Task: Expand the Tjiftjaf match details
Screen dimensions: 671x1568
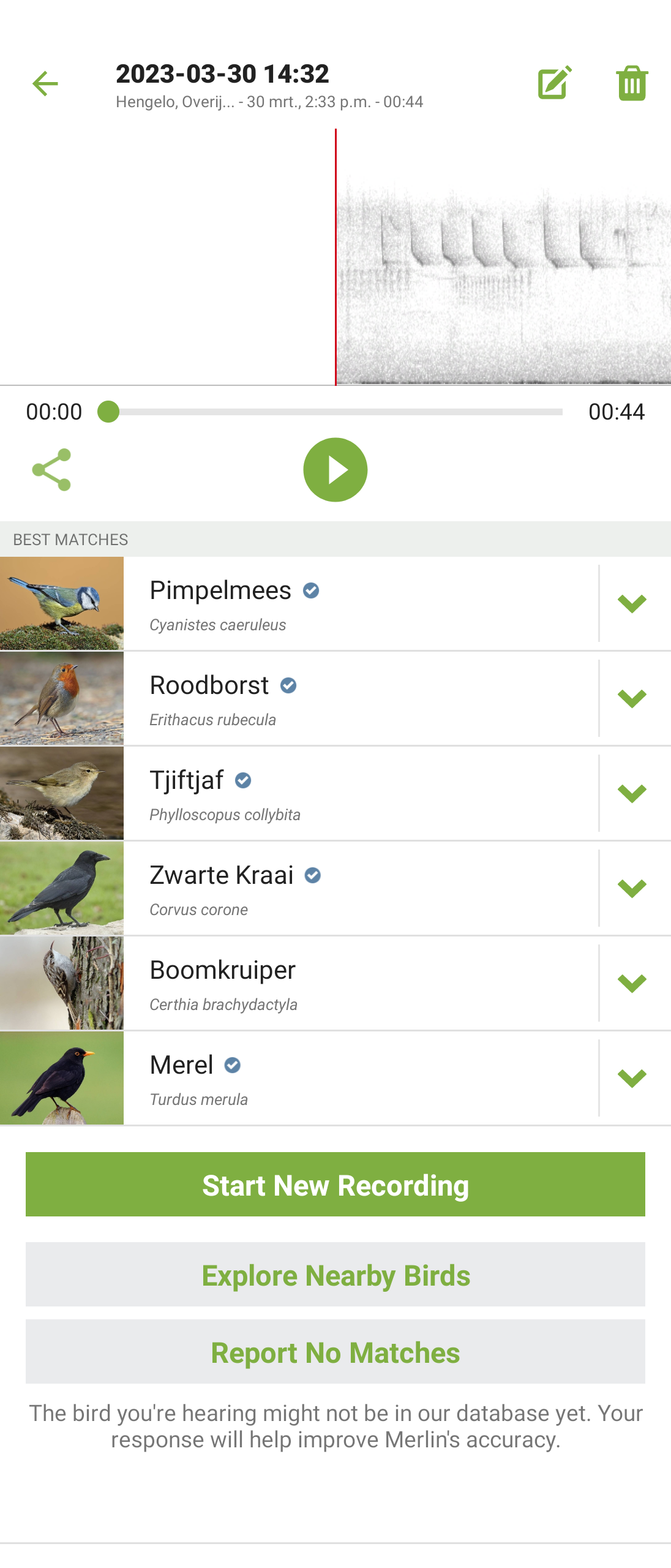Action: [632, 794]
